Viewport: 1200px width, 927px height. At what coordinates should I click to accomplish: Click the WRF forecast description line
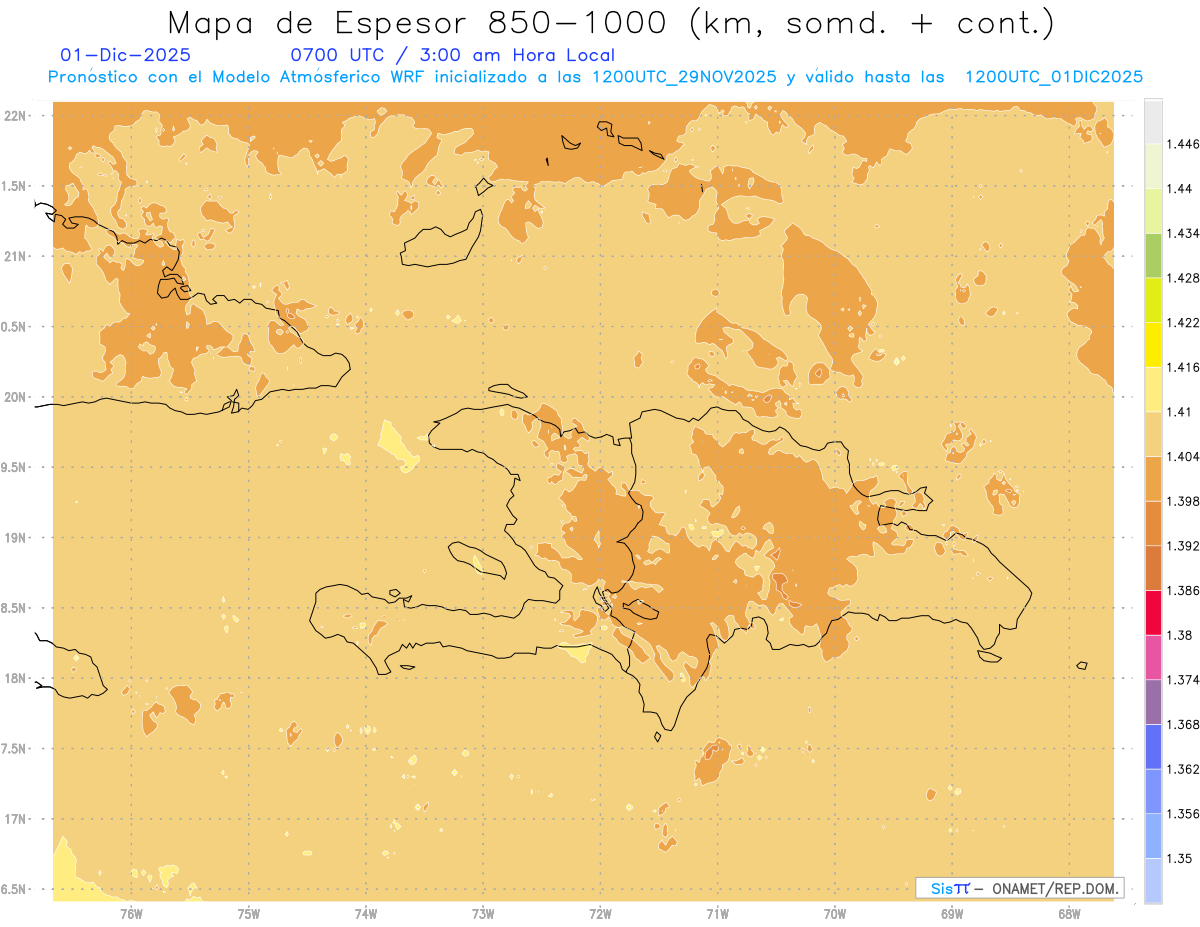coord(595,77)
